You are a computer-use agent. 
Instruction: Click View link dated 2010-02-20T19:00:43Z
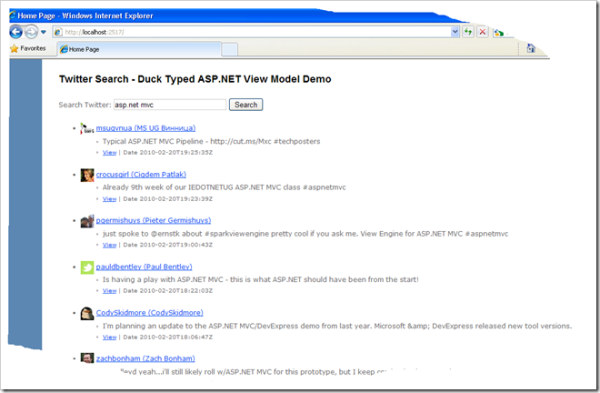point(109,245)
